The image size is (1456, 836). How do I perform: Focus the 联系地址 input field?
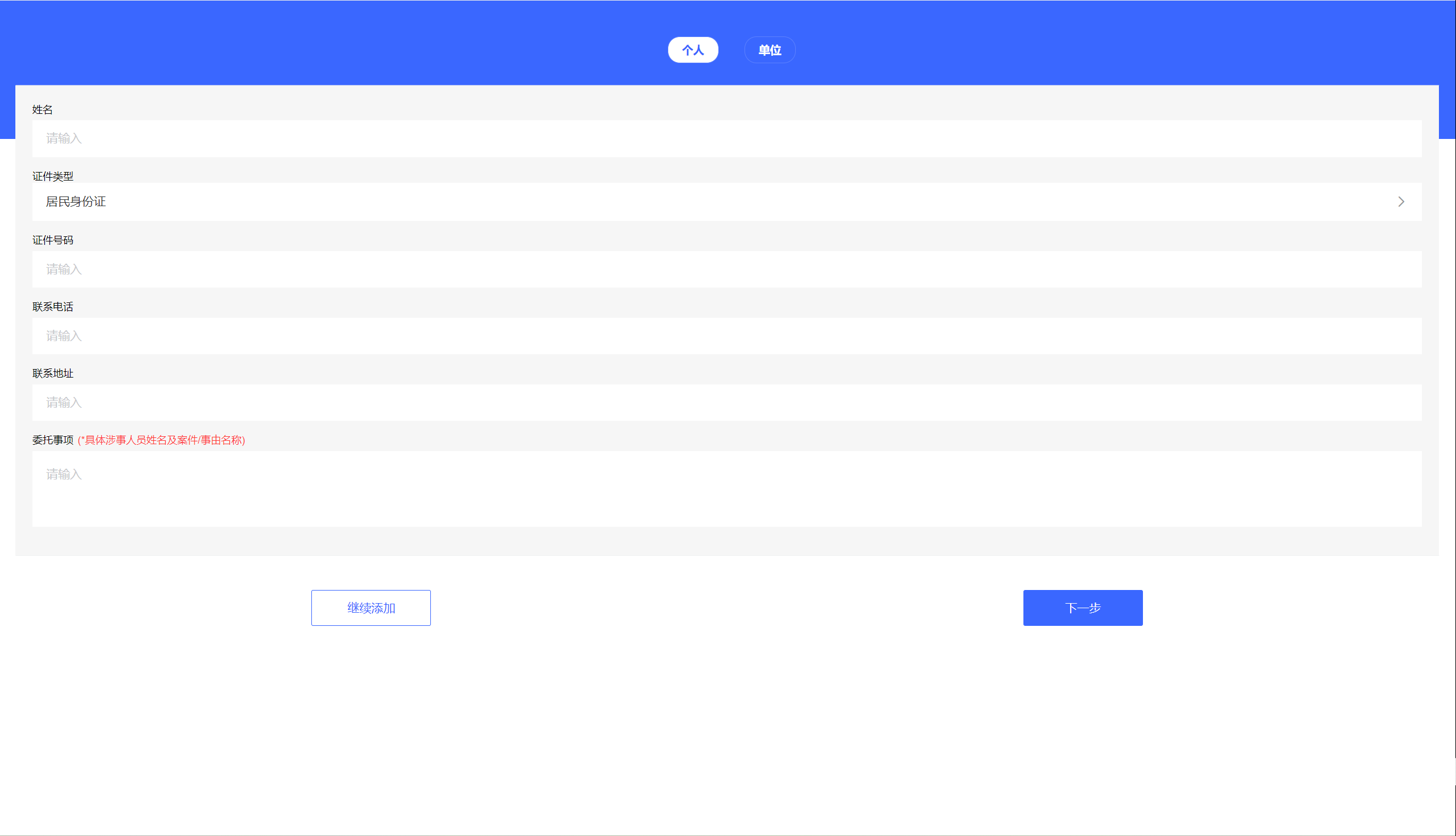[726, 403]
